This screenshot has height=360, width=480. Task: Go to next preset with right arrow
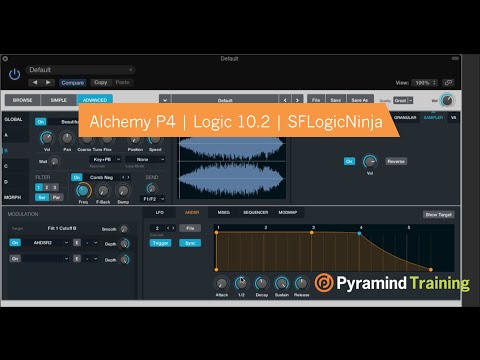48,82
